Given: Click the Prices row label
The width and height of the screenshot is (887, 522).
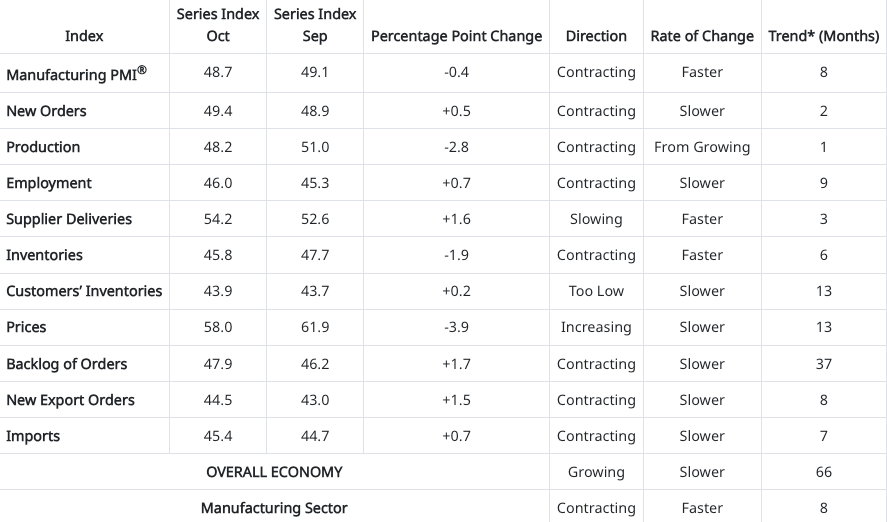Looking at the screenshot, I should tap(26, 327).
